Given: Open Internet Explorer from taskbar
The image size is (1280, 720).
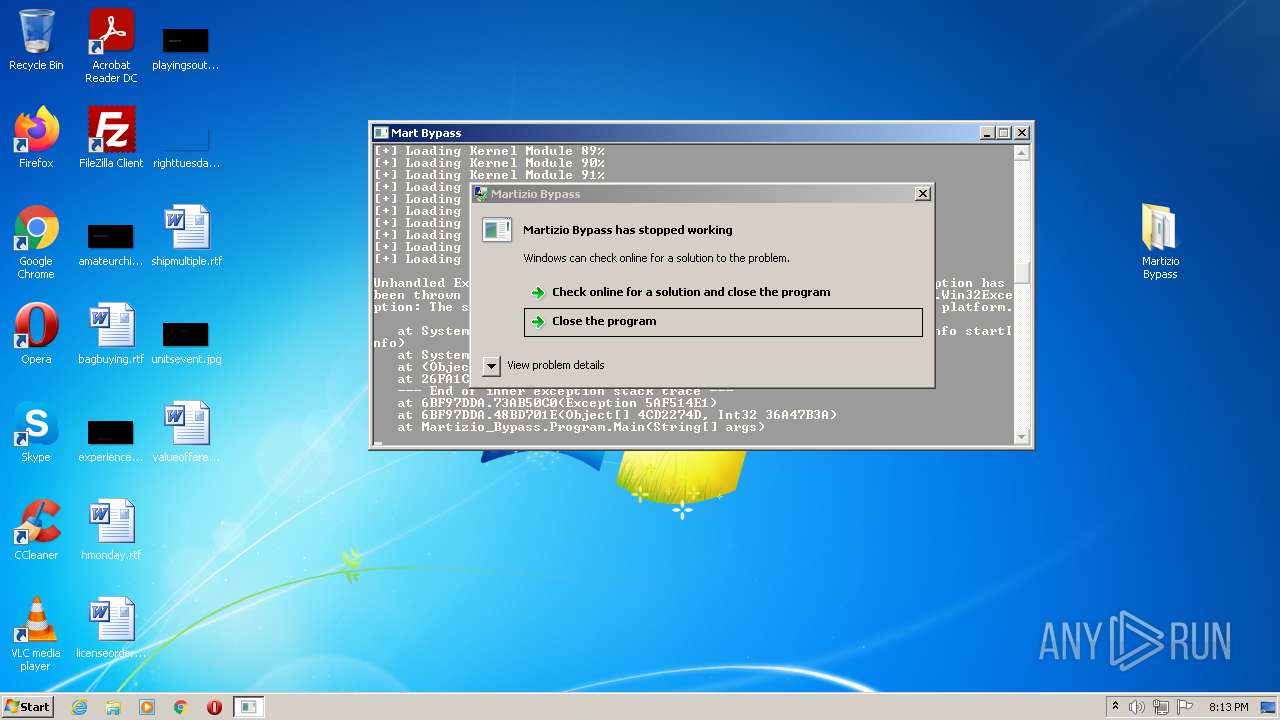Looking at the screenshot, I should pyautogui.click(x=79, y=707).
